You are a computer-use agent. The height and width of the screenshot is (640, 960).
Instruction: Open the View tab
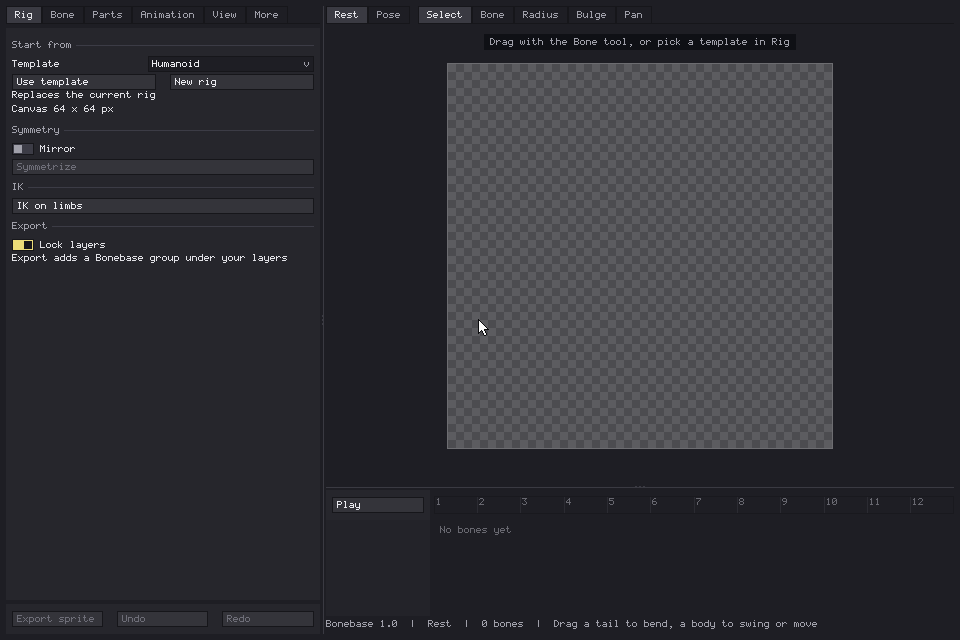(x=224, y=15)
